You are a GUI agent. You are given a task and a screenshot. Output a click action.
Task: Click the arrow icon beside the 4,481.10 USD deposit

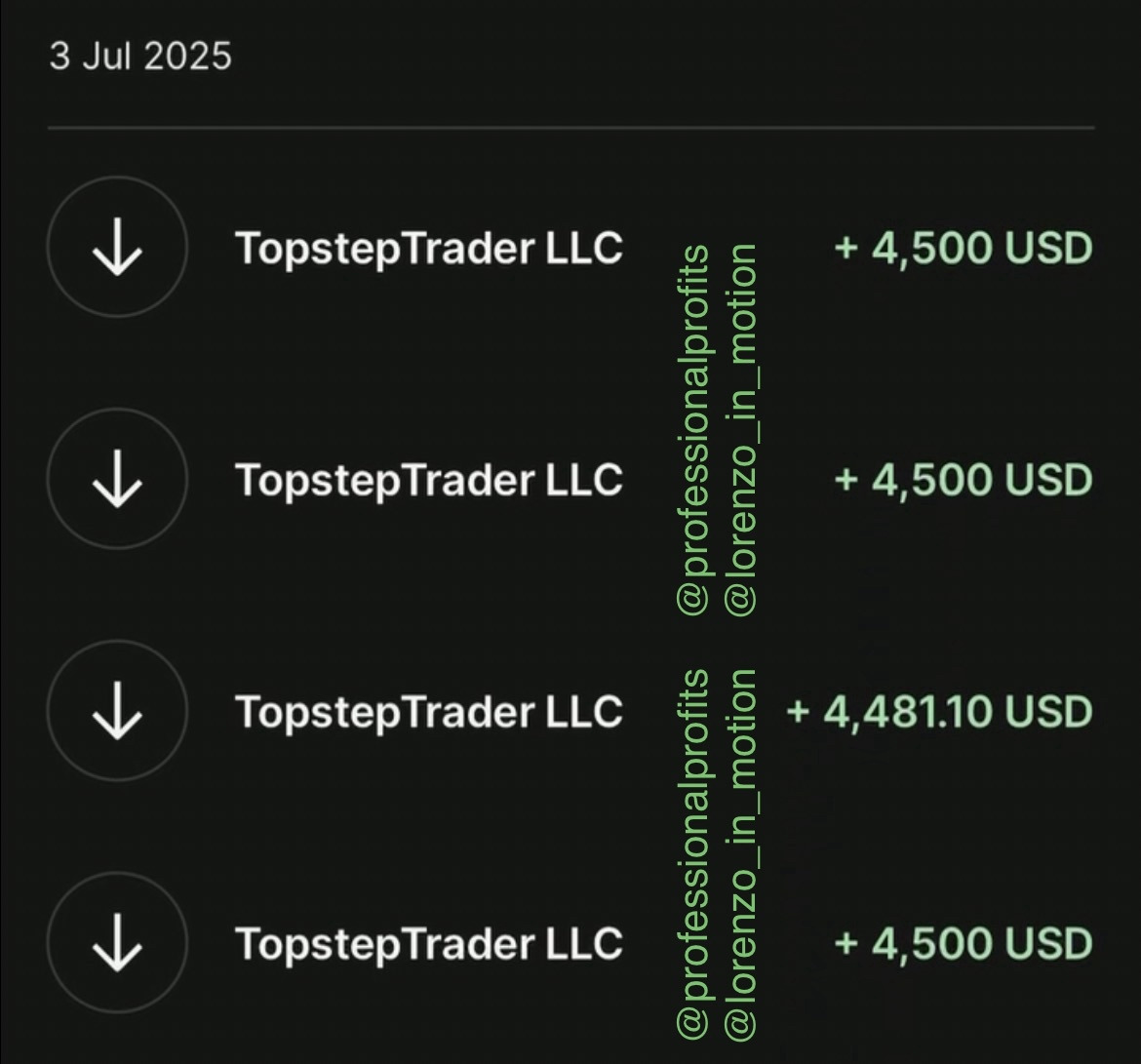click(x=116, y=711)
